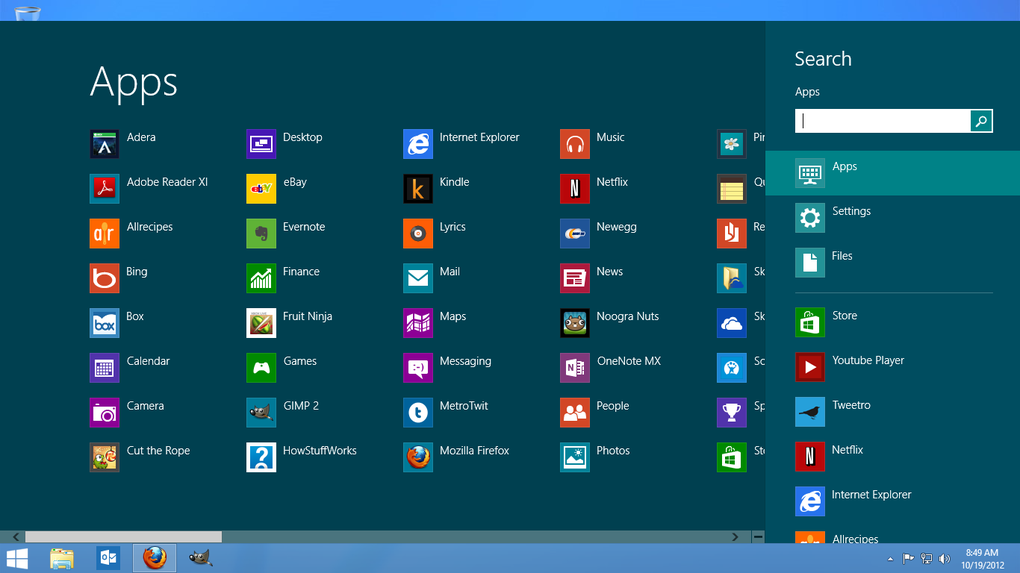The width and height of the screenshot is (1020, 573).
Task: Open the People app
Action: pyautogui.click(x=574, y=413)
